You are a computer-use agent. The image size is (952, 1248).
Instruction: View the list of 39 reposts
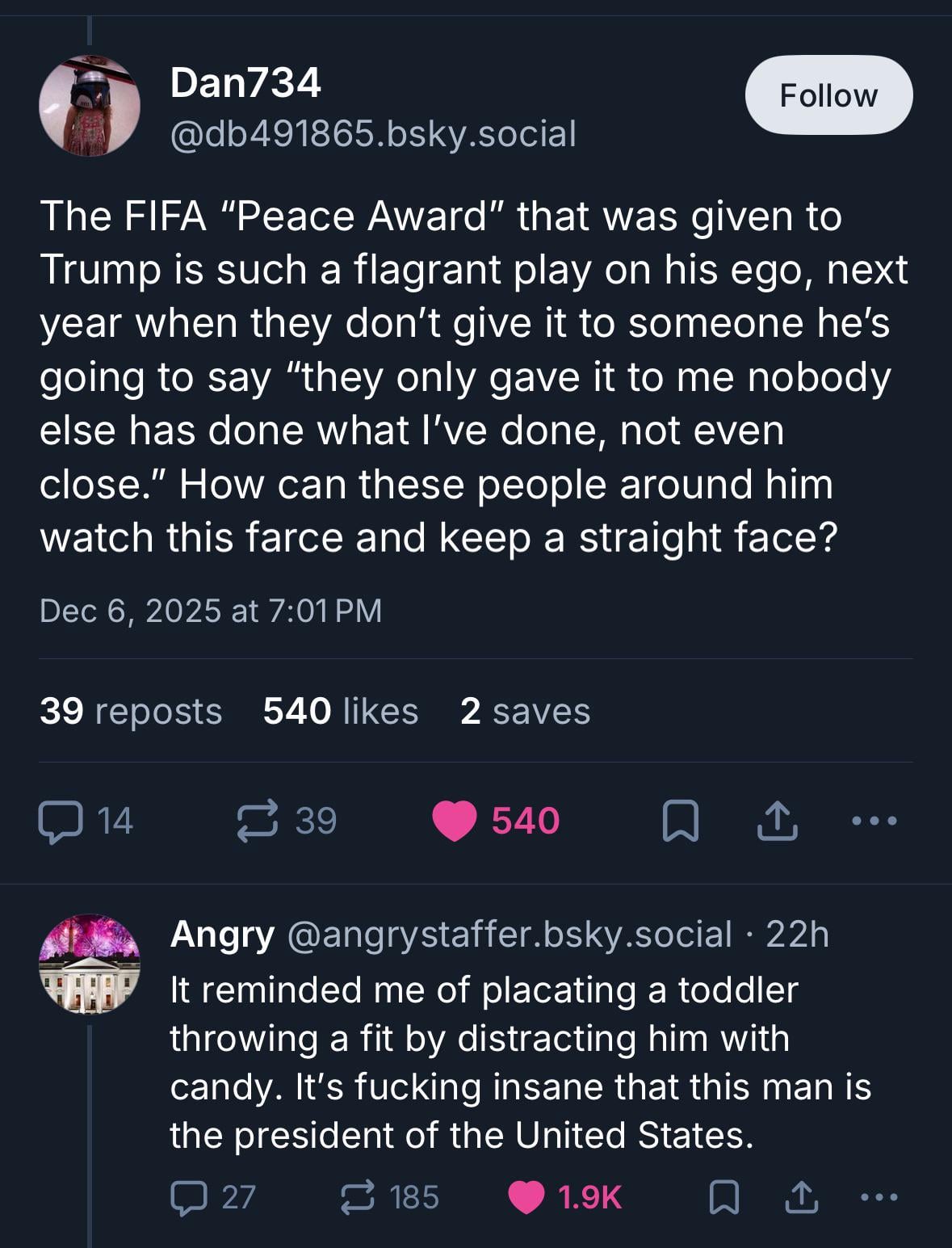point(131,712)
